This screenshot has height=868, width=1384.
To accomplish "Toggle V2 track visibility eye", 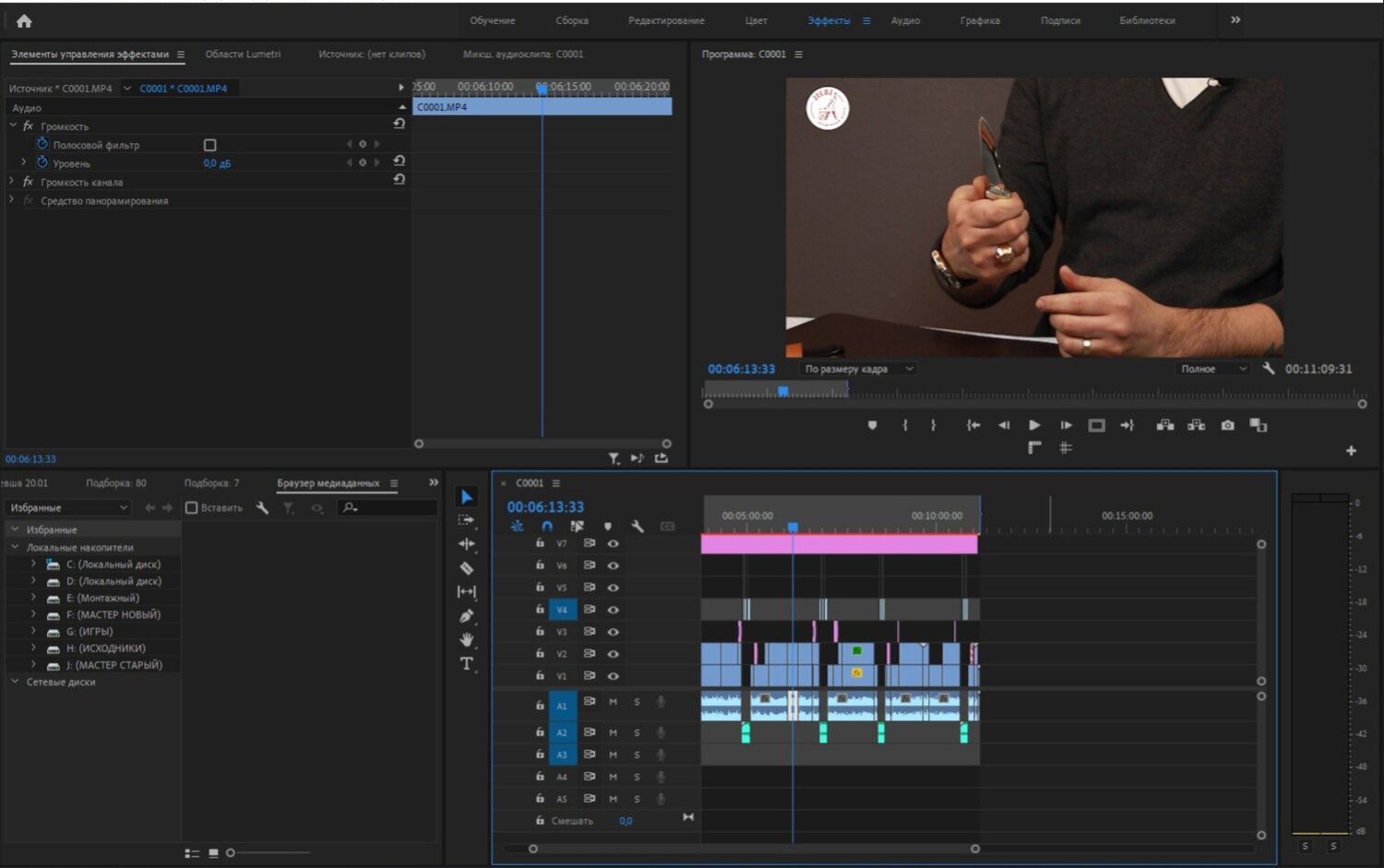I will click(x=613, y=653).
